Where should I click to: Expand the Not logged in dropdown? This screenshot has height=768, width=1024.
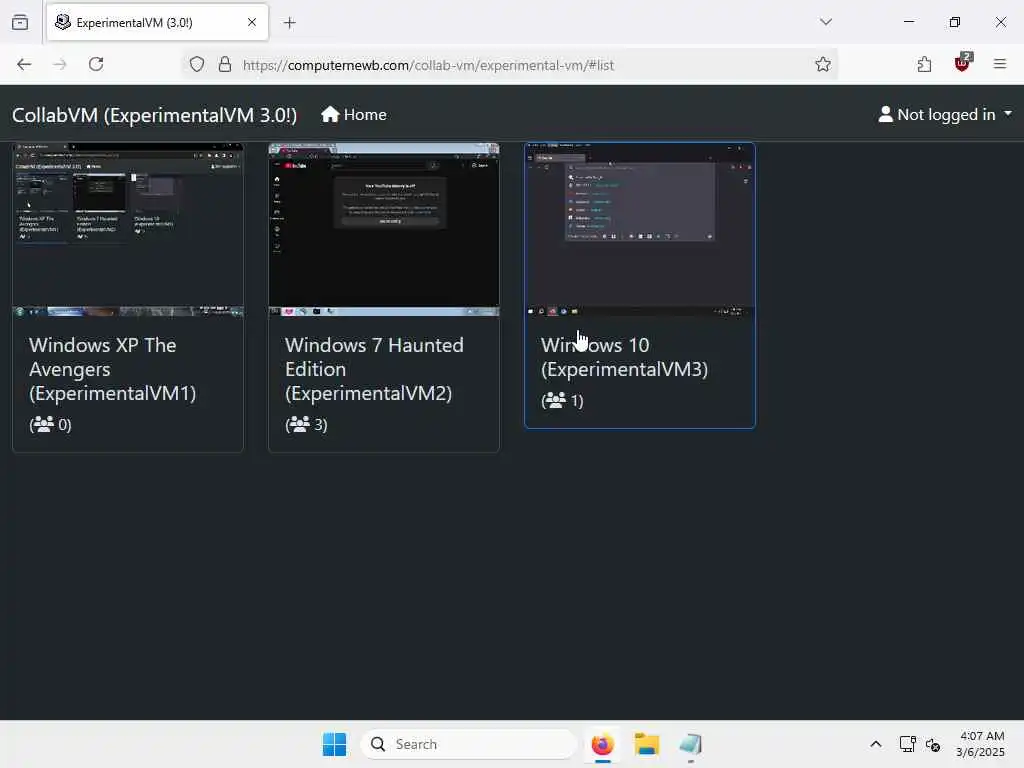[945, 114]
